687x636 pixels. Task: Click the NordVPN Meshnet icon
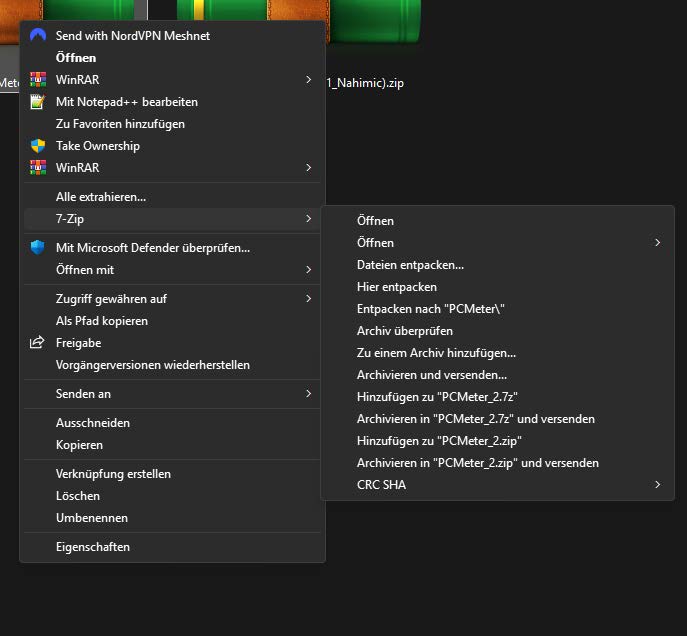point(38,35)
